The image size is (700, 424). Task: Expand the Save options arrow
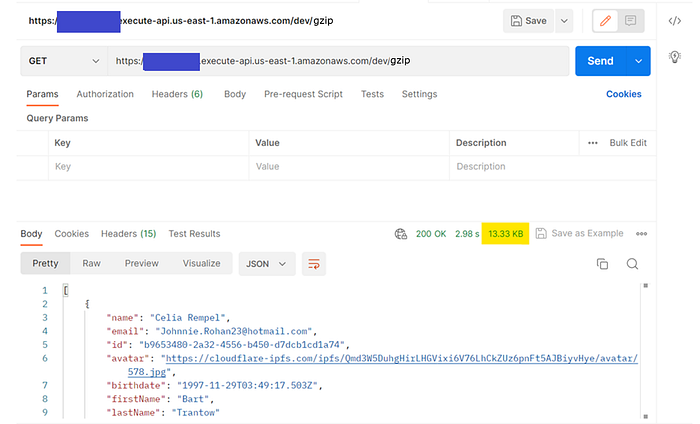564,20
